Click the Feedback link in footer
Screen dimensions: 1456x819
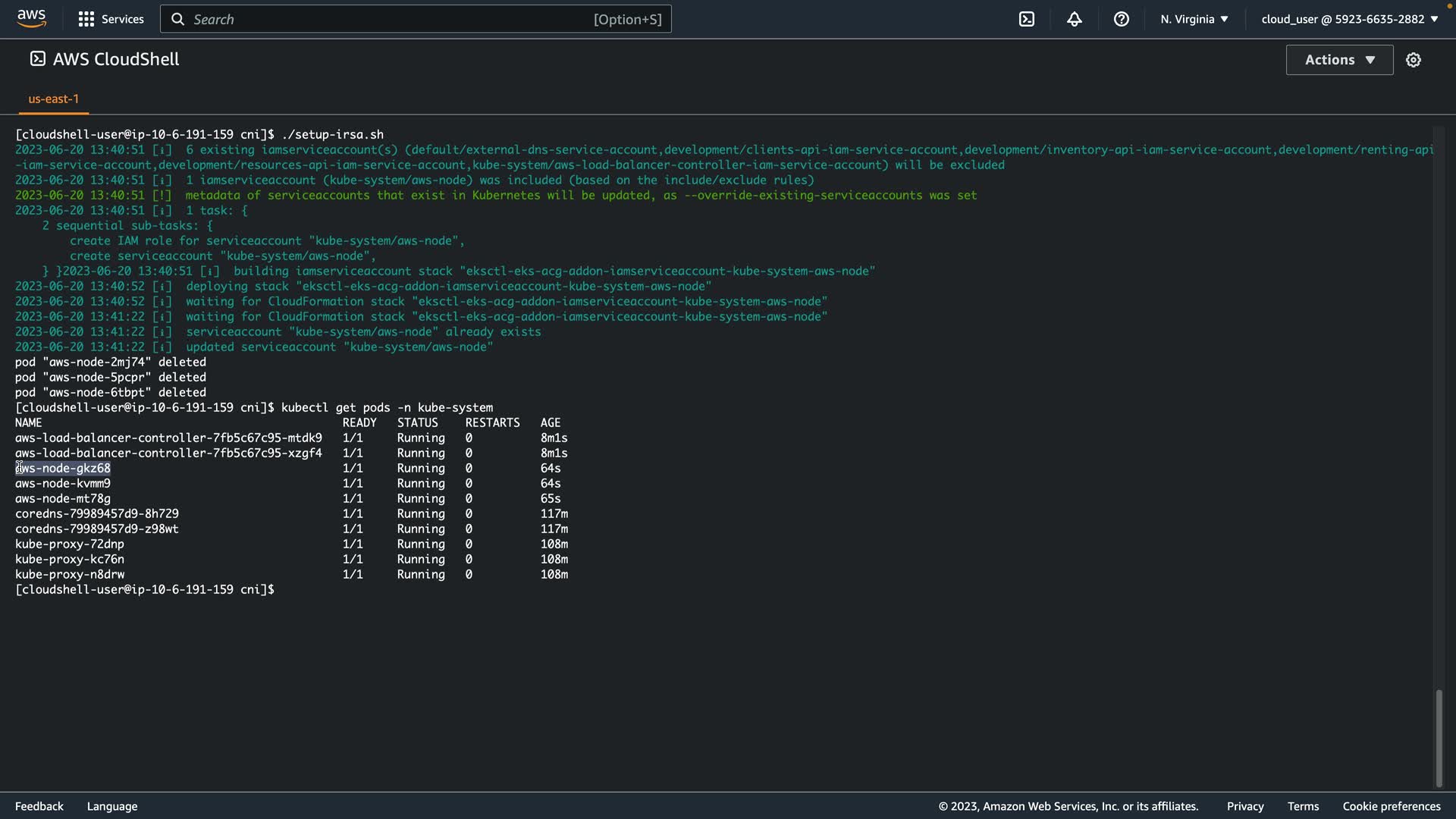39,806
